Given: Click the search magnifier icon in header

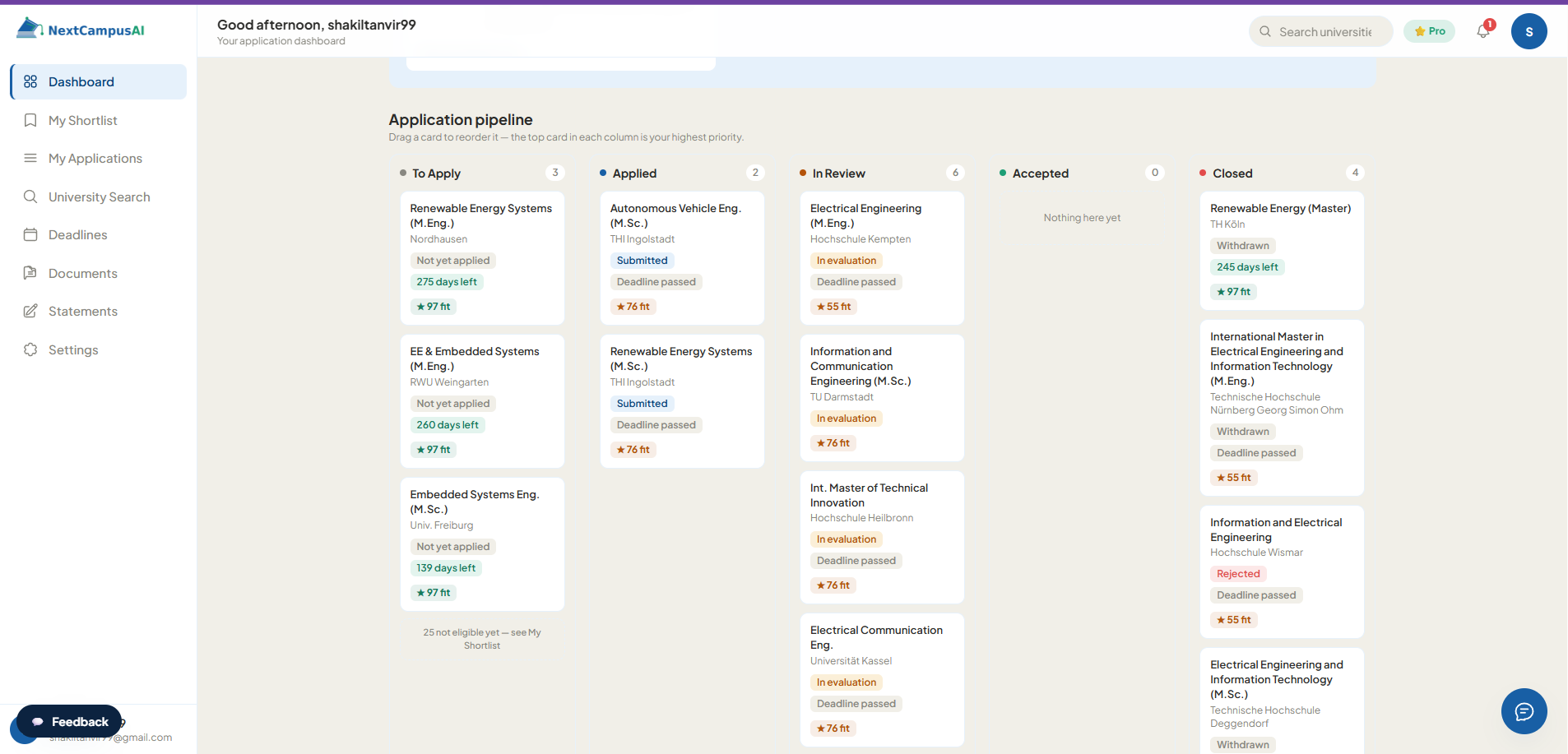Looking at the screenshot, I should coord(1265,31).
